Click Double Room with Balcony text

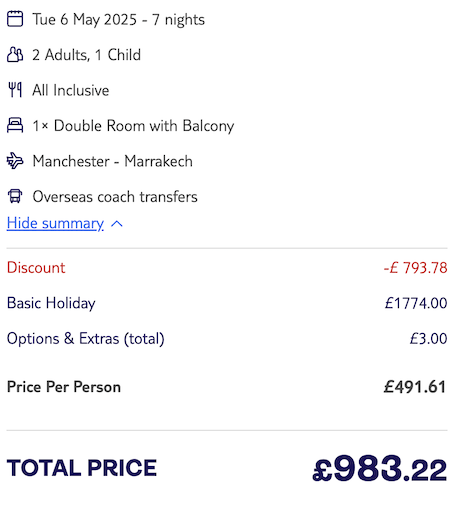[144, 126]
